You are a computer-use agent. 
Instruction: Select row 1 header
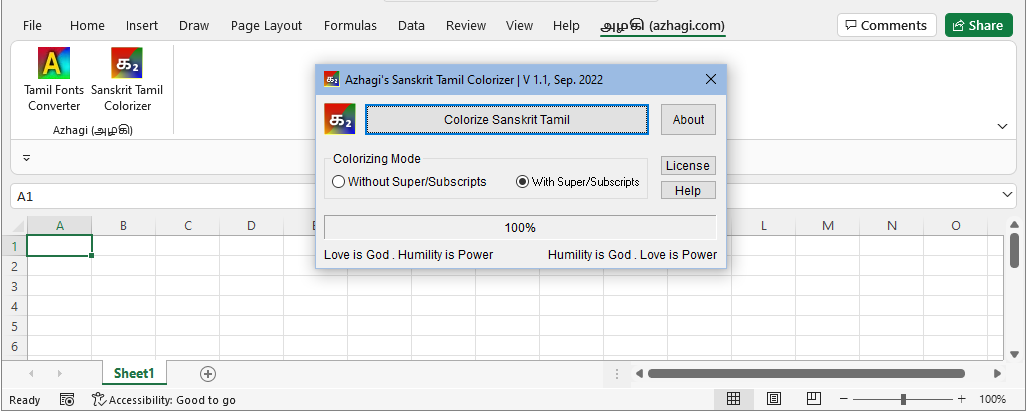point(15,246)
